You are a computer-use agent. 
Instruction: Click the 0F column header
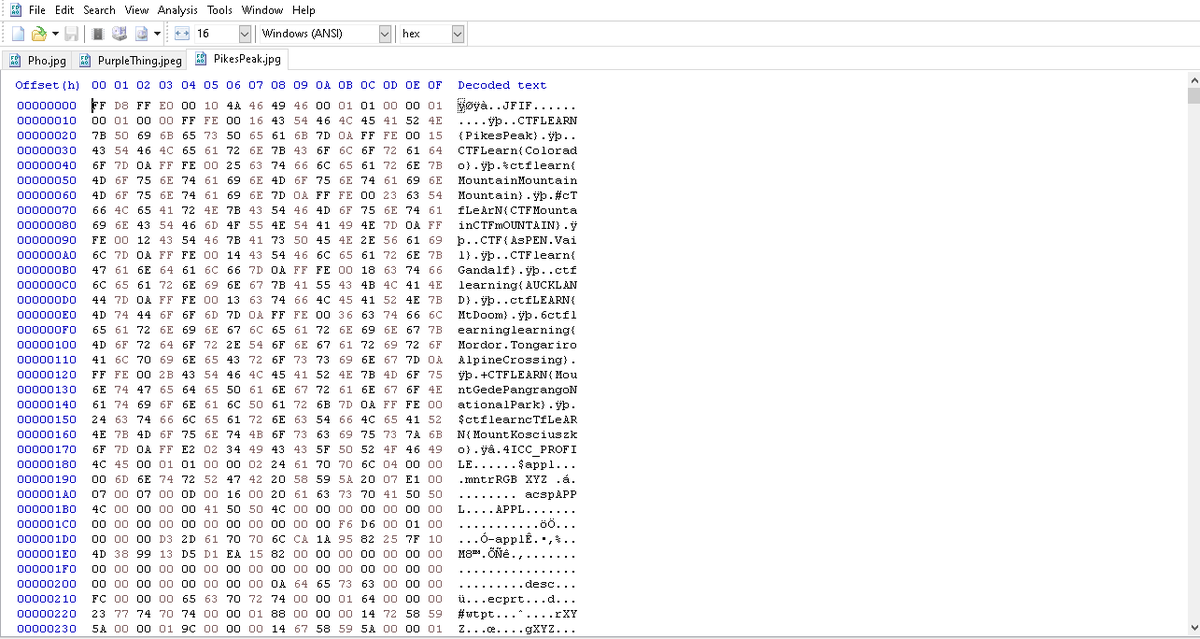point(435,86)
